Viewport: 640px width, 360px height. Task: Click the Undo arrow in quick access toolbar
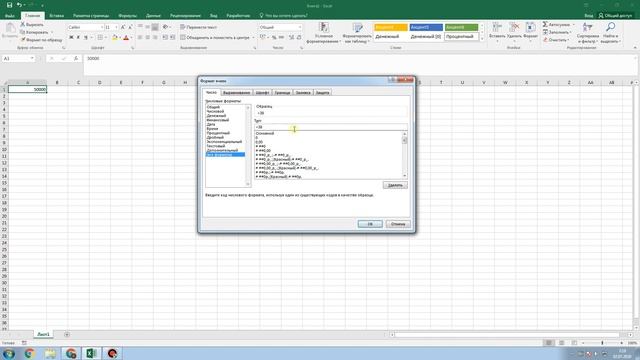[19, 5]
